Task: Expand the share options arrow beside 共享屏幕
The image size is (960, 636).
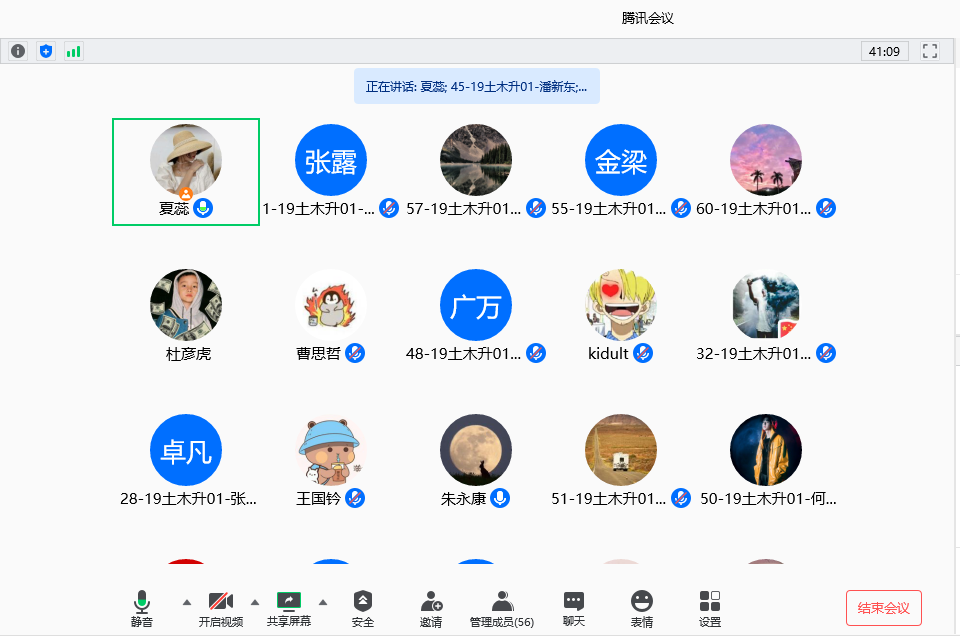Action: coord(322,602)
